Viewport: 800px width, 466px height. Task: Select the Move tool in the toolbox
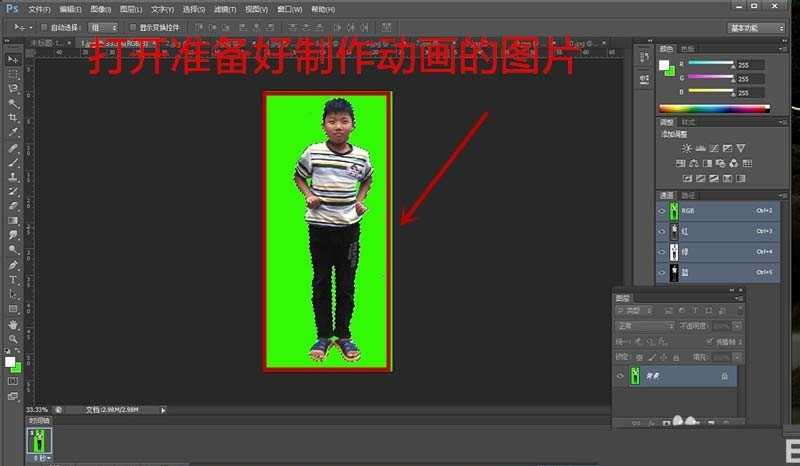(13, 59)
